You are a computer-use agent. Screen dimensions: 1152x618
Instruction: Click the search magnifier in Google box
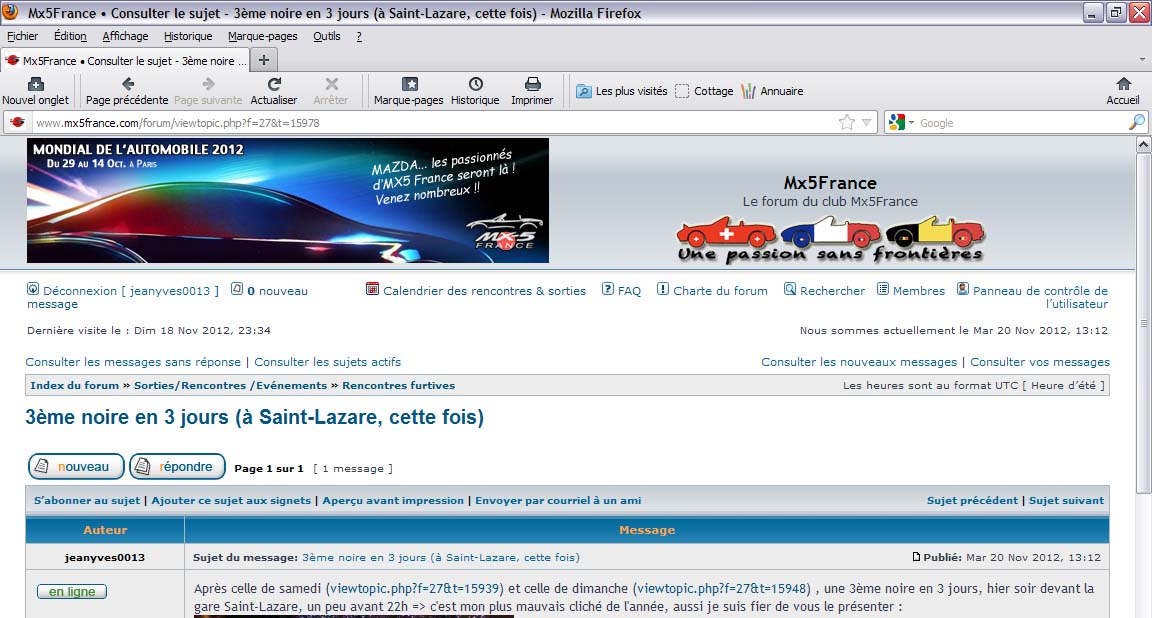pos(1136,123)
